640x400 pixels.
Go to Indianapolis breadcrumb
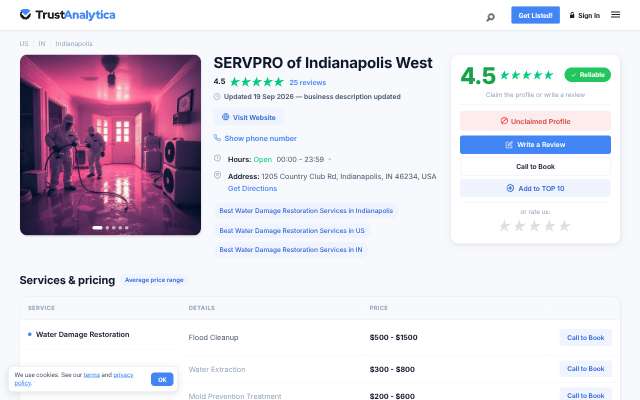[x=74, y=43]
